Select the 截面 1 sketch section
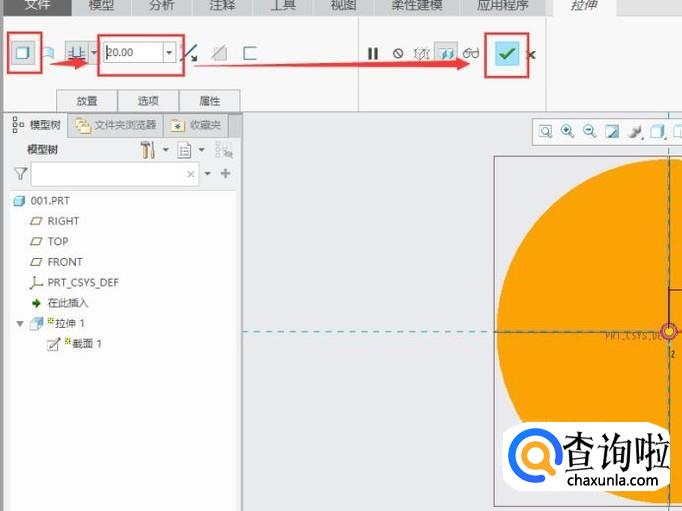 click(x=75, y=344)
